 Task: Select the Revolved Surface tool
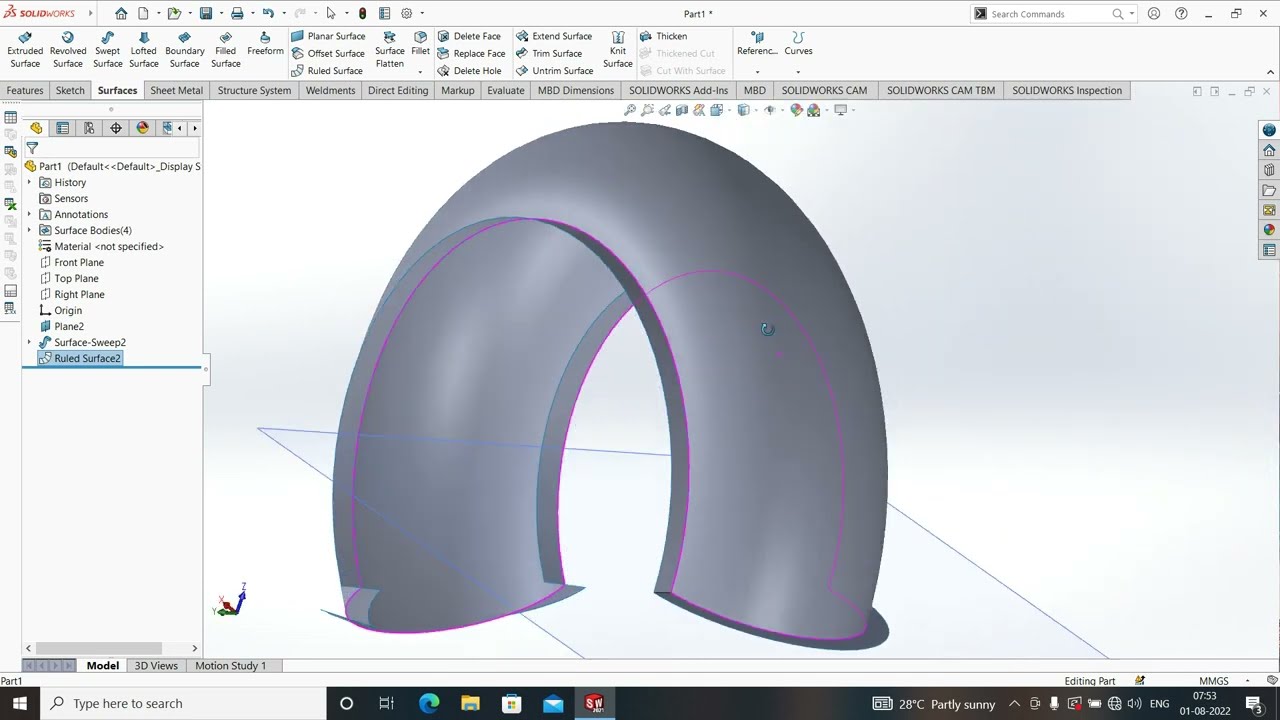[68, 50]
